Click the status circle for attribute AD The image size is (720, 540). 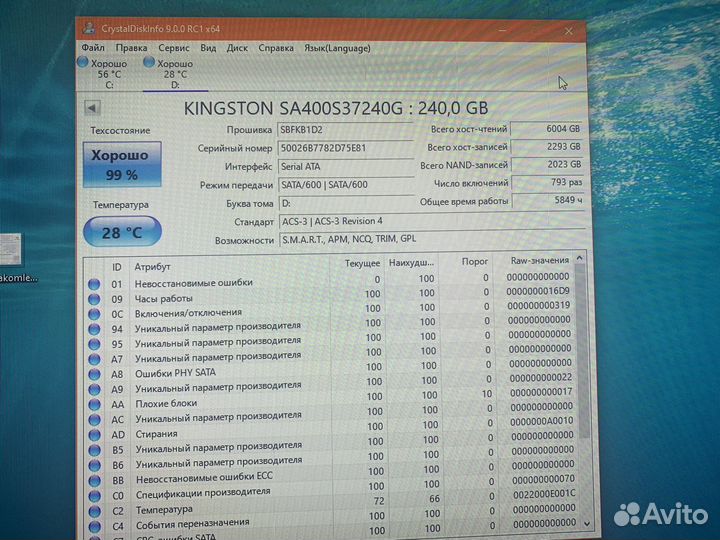click(95, 435)
